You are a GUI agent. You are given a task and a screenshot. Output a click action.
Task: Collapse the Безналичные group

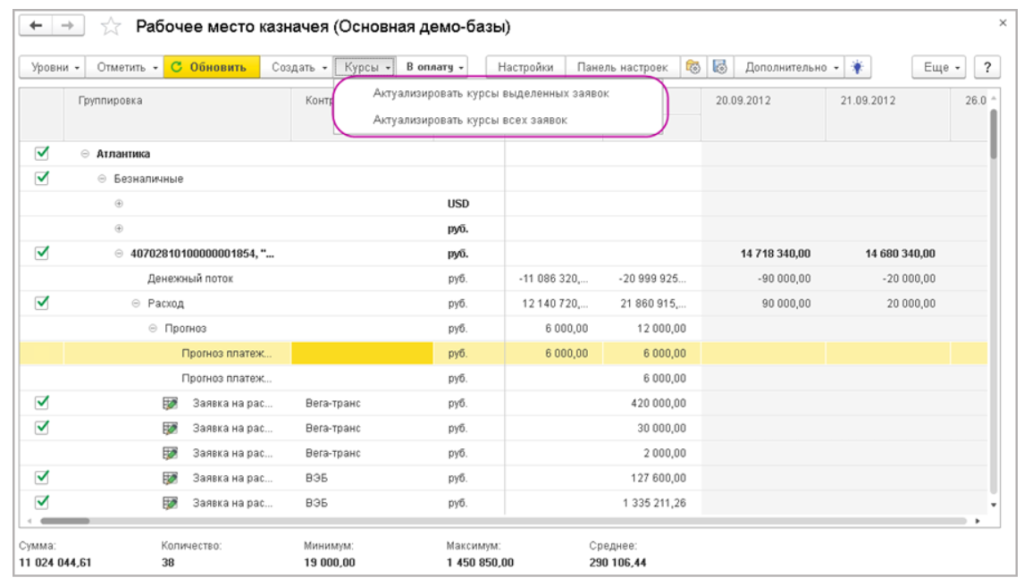tap(102, 178)
